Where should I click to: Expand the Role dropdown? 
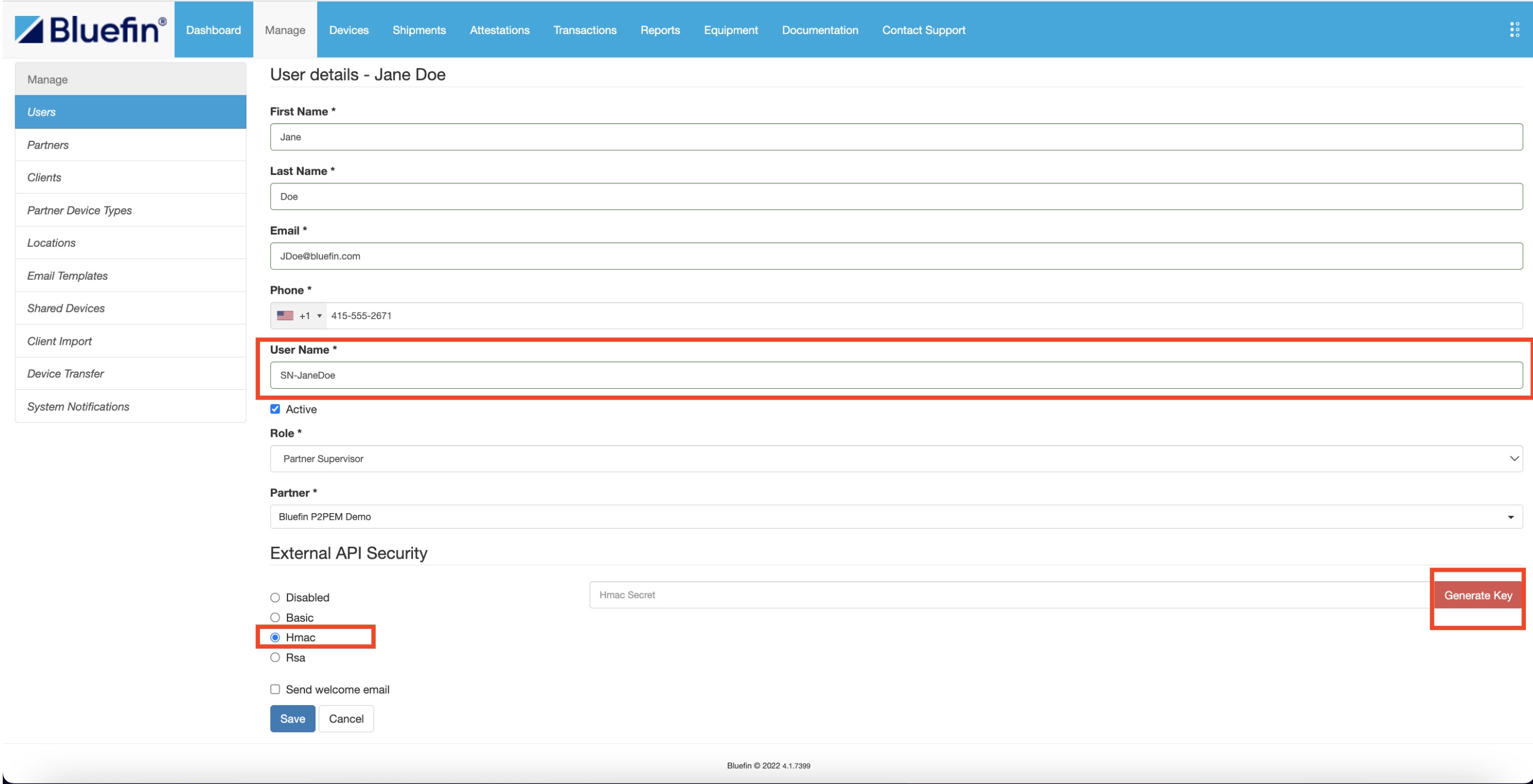click(x=896, y=459)
